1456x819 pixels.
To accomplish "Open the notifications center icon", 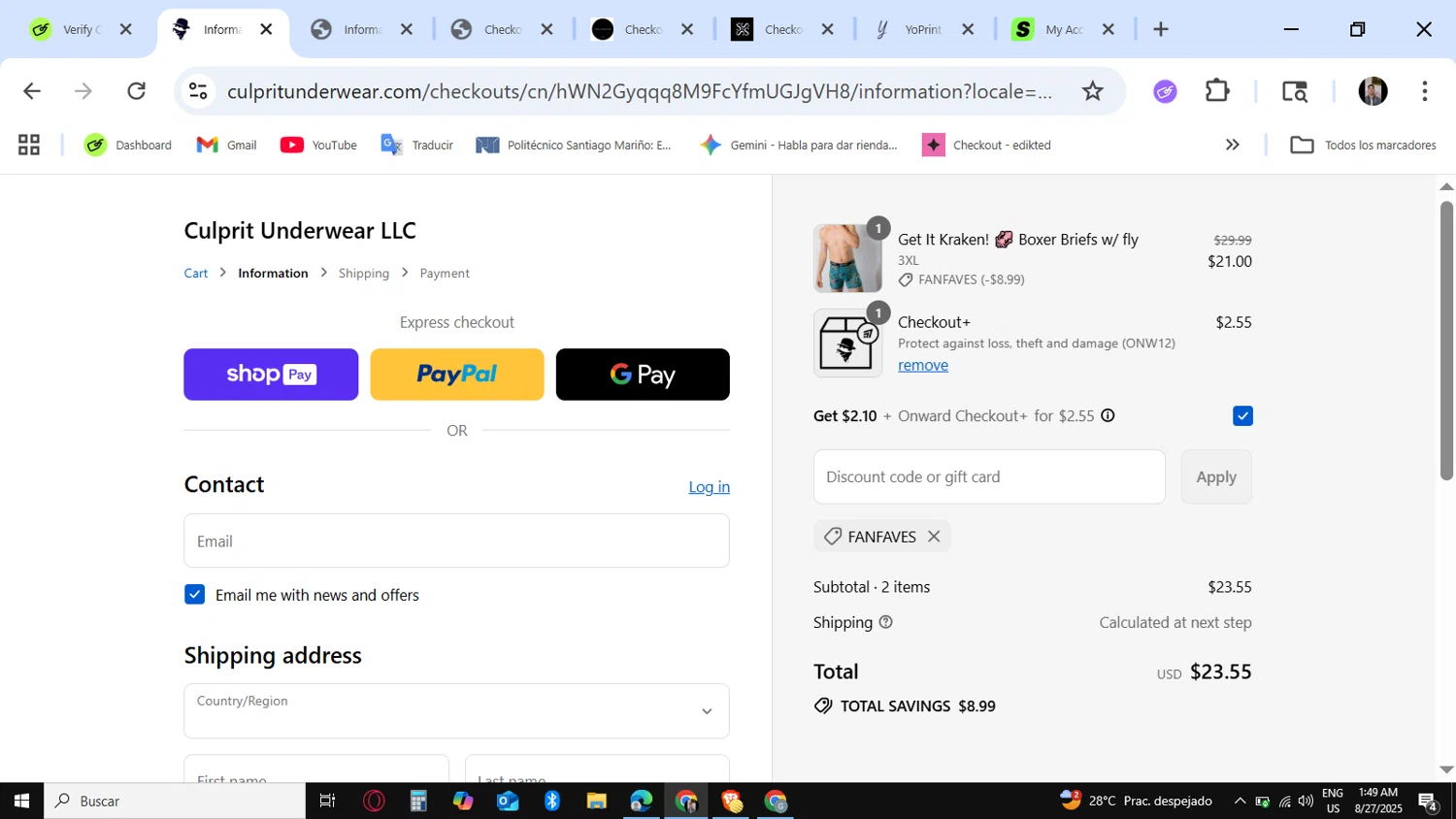I will tap(1428, 801).
